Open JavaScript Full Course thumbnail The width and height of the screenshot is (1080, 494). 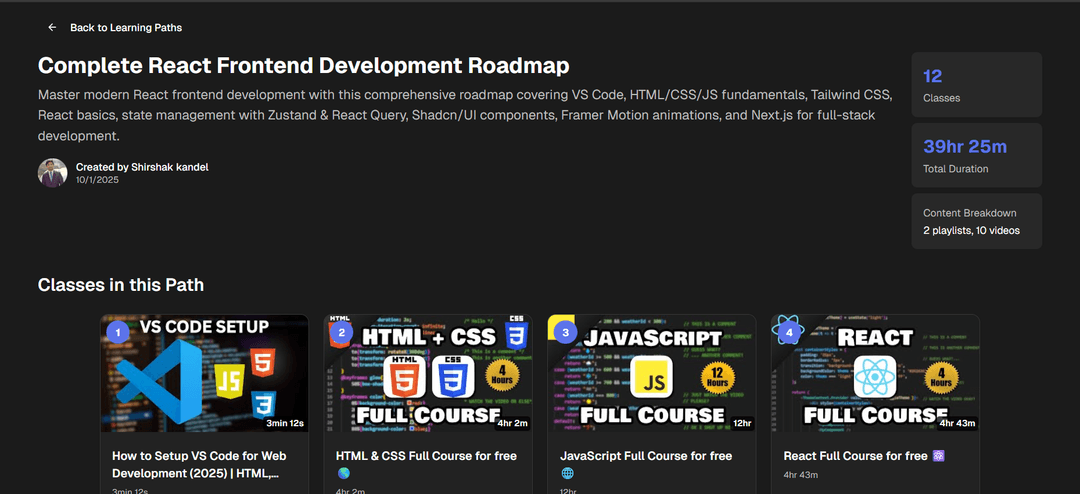pos(652,373)
